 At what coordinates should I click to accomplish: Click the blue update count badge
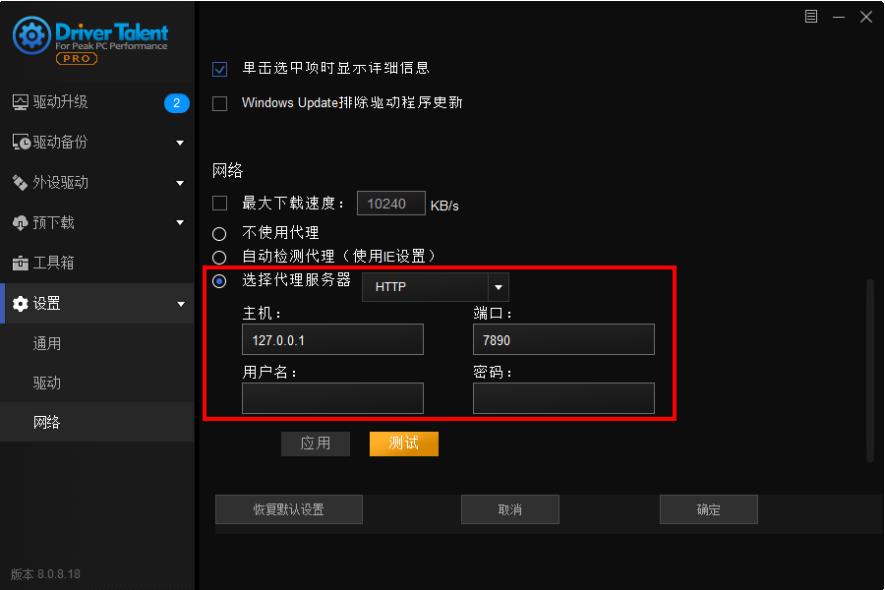[x=175, y=102]
